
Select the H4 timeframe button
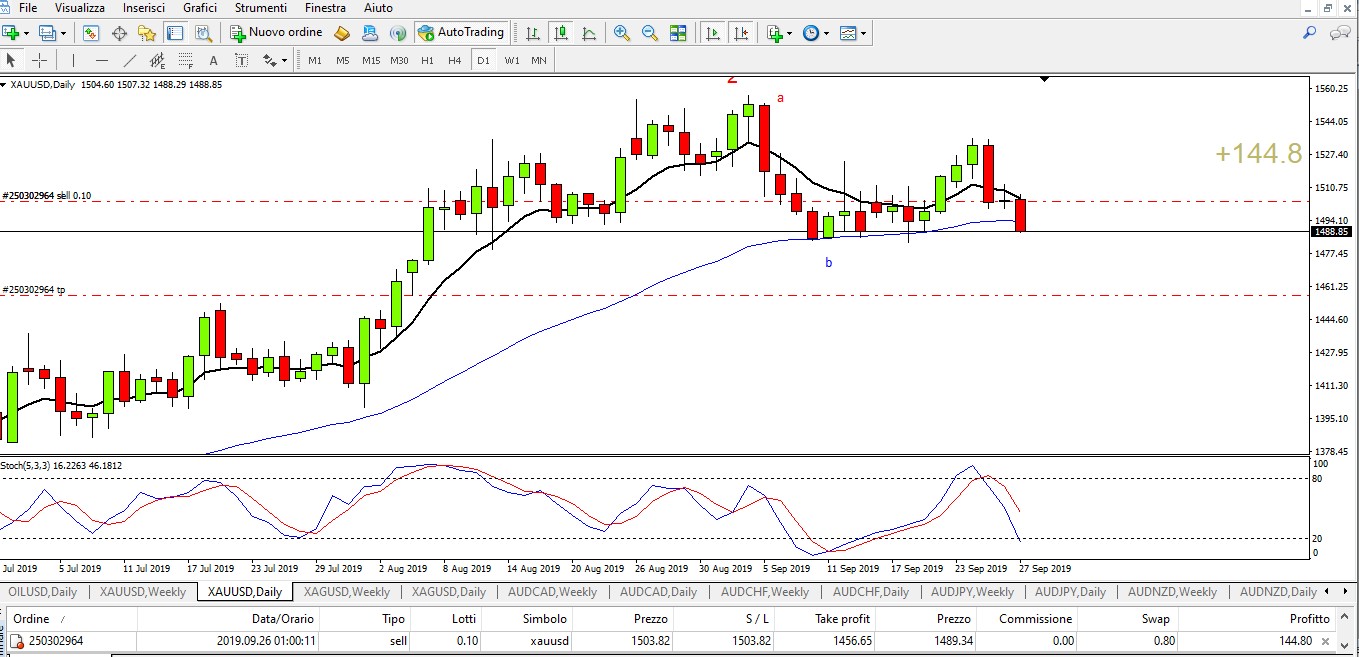click(x=455, y=60)
